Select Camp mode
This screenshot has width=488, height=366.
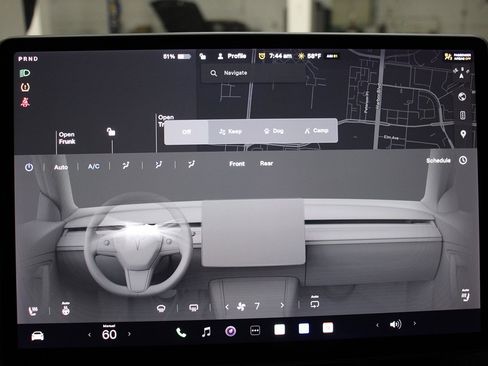[317, 131]
